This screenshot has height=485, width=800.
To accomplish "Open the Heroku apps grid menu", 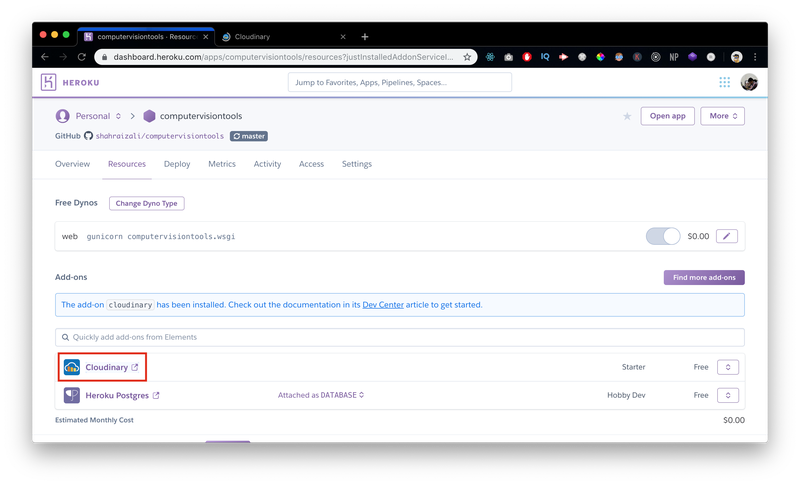I will tap(724, 82).
